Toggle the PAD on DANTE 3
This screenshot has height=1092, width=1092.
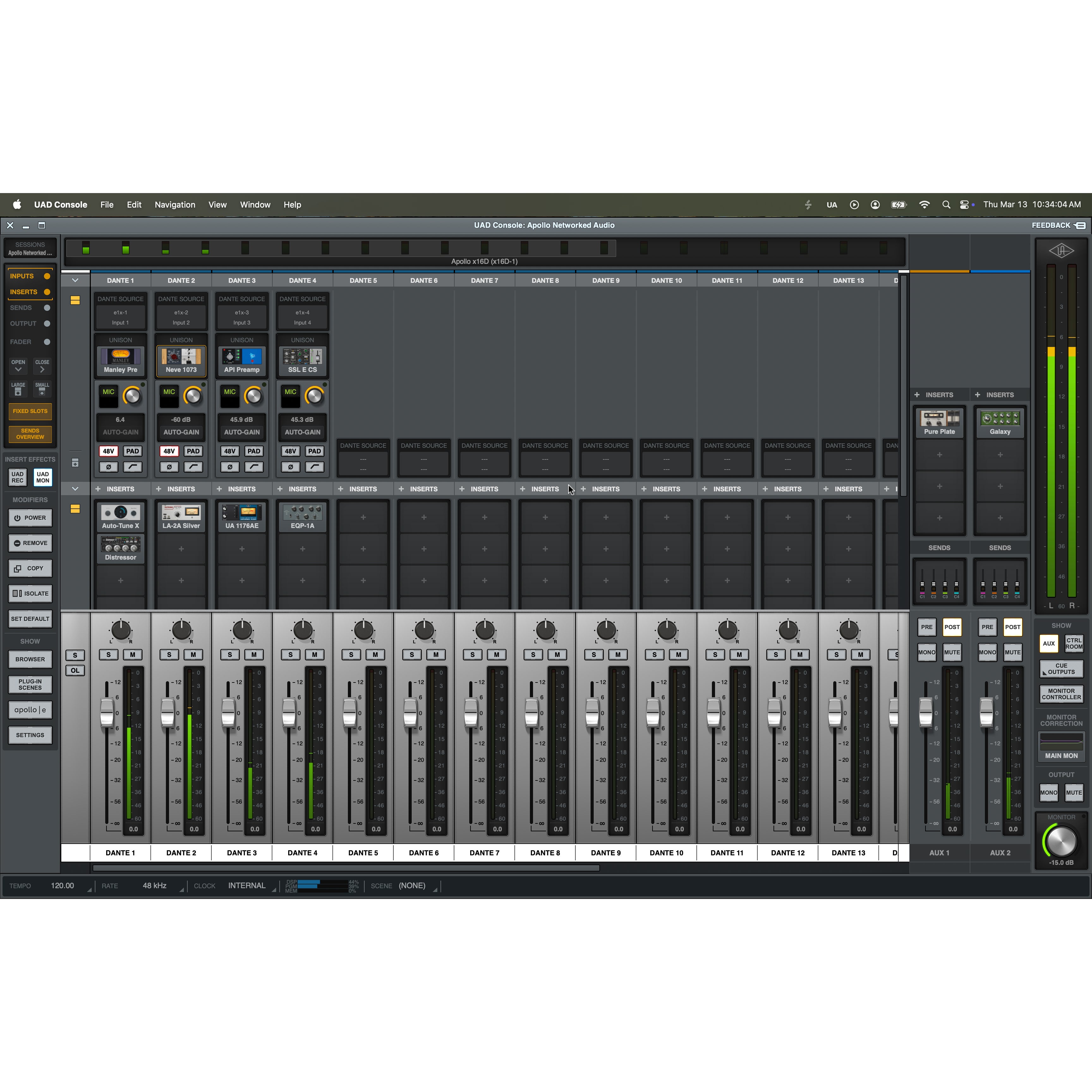254,451
